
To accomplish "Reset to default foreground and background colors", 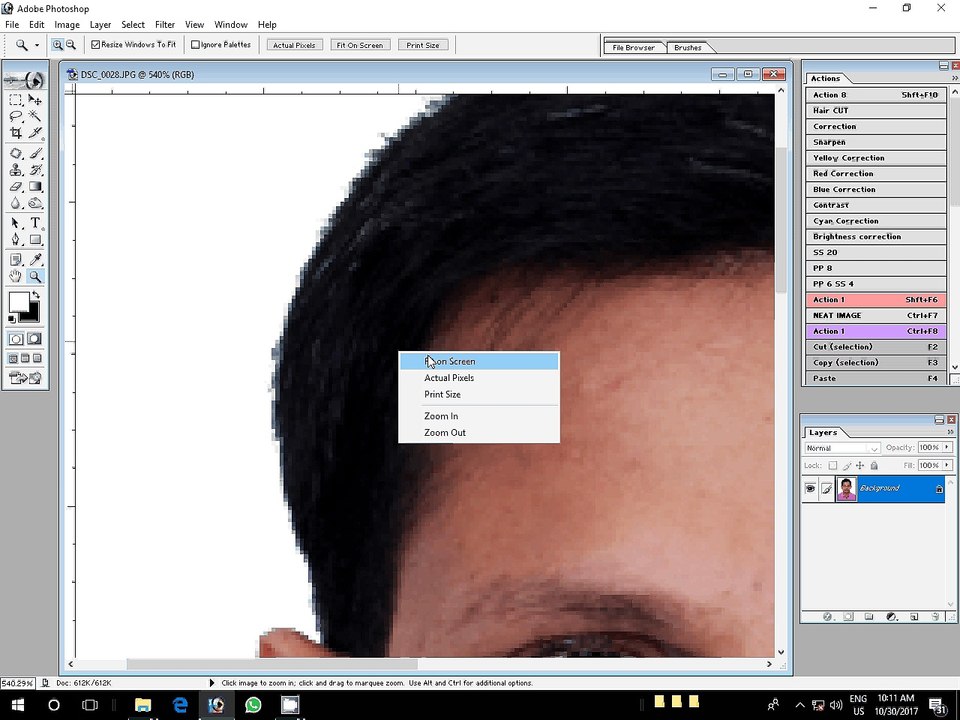I will 12,319.
